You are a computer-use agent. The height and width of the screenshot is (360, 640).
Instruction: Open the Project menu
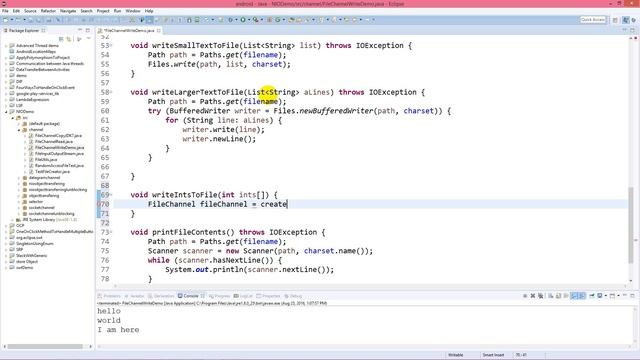click(103, 11)
